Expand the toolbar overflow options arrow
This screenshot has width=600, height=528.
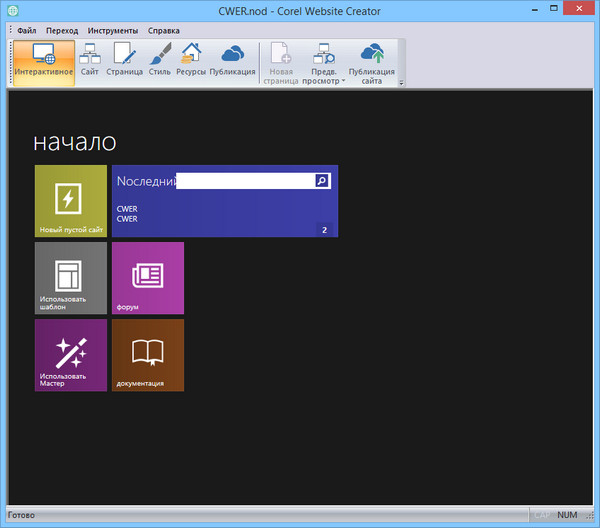(x=401, y=83)
